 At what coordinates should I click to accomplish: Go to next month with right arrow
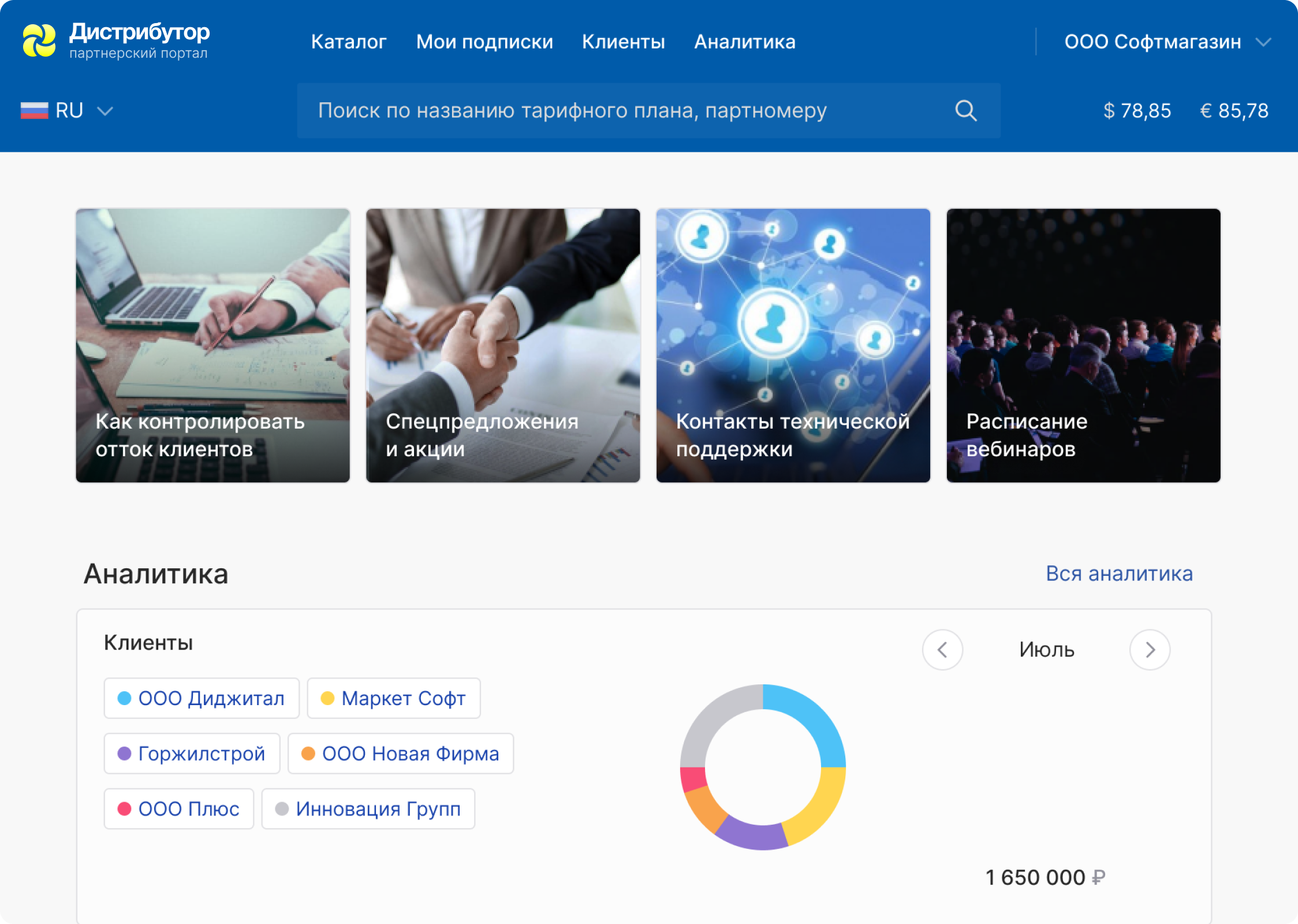[1149, 650]
